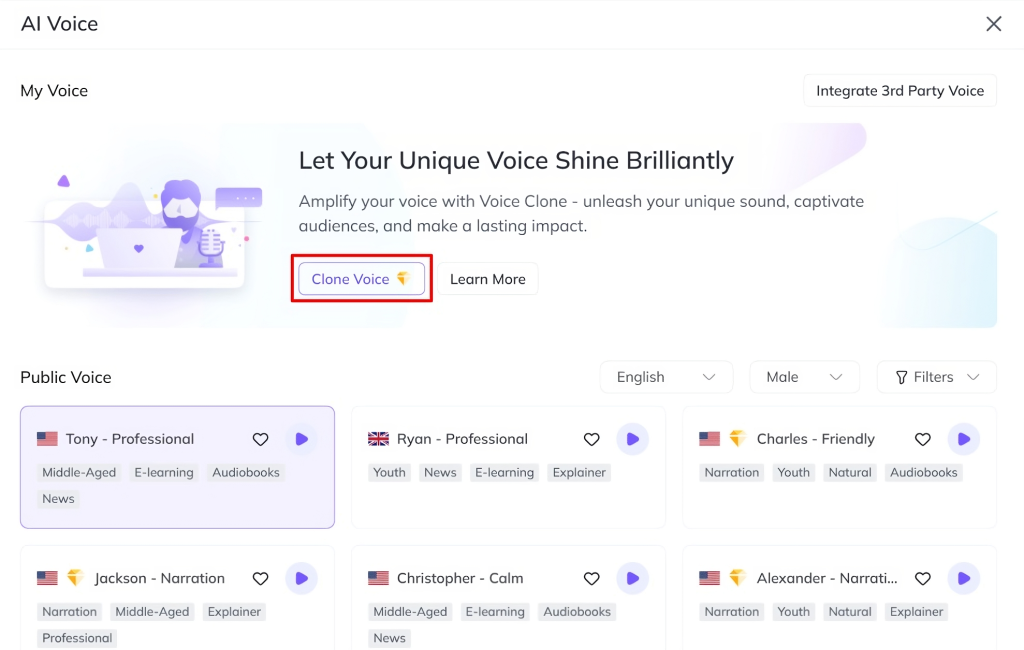The width and height of the screenshot is (1024, 650).
Task: Click the E-learning tag on Tony's card
Action: tap(164, 472)
